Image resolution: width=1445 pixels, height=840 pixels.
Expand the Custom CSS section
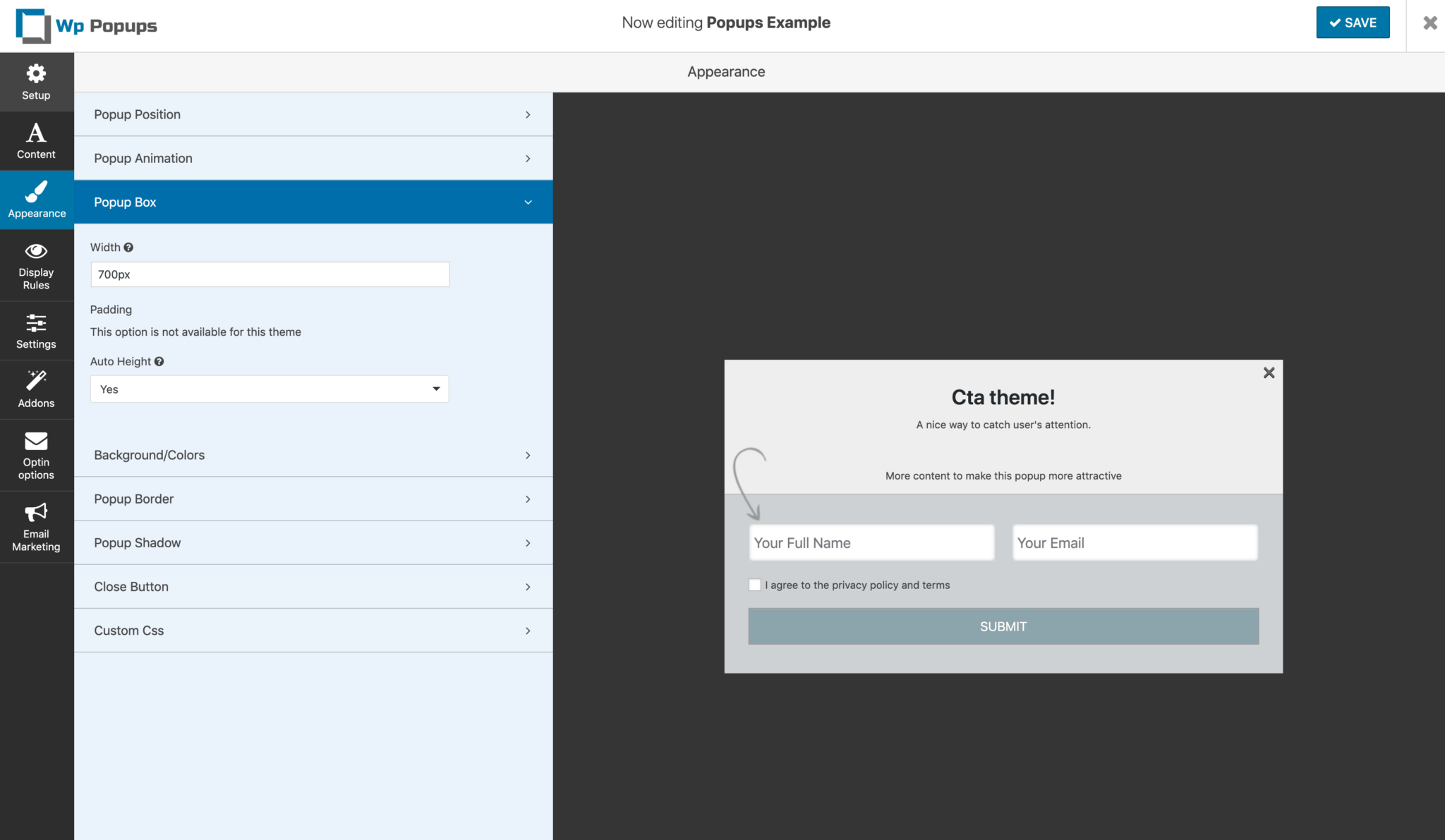click(313, 630)
